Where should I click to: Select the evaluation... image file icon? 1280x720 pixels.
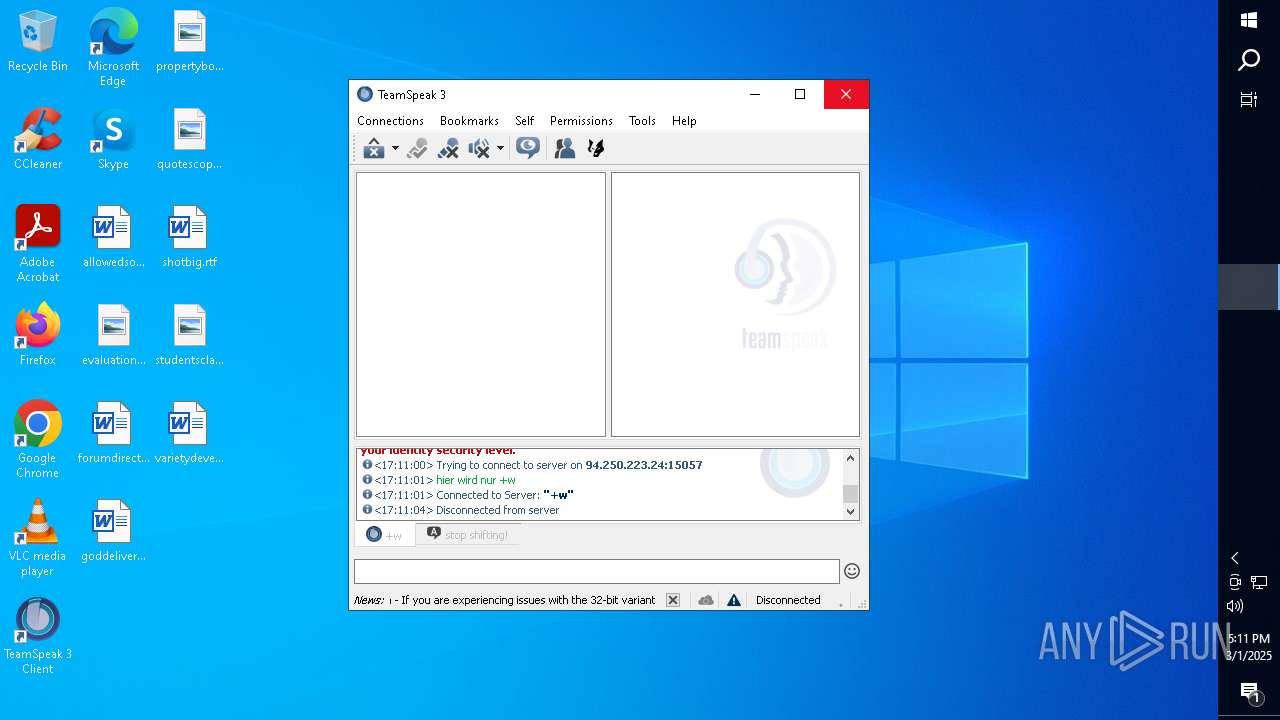[113, 335]
